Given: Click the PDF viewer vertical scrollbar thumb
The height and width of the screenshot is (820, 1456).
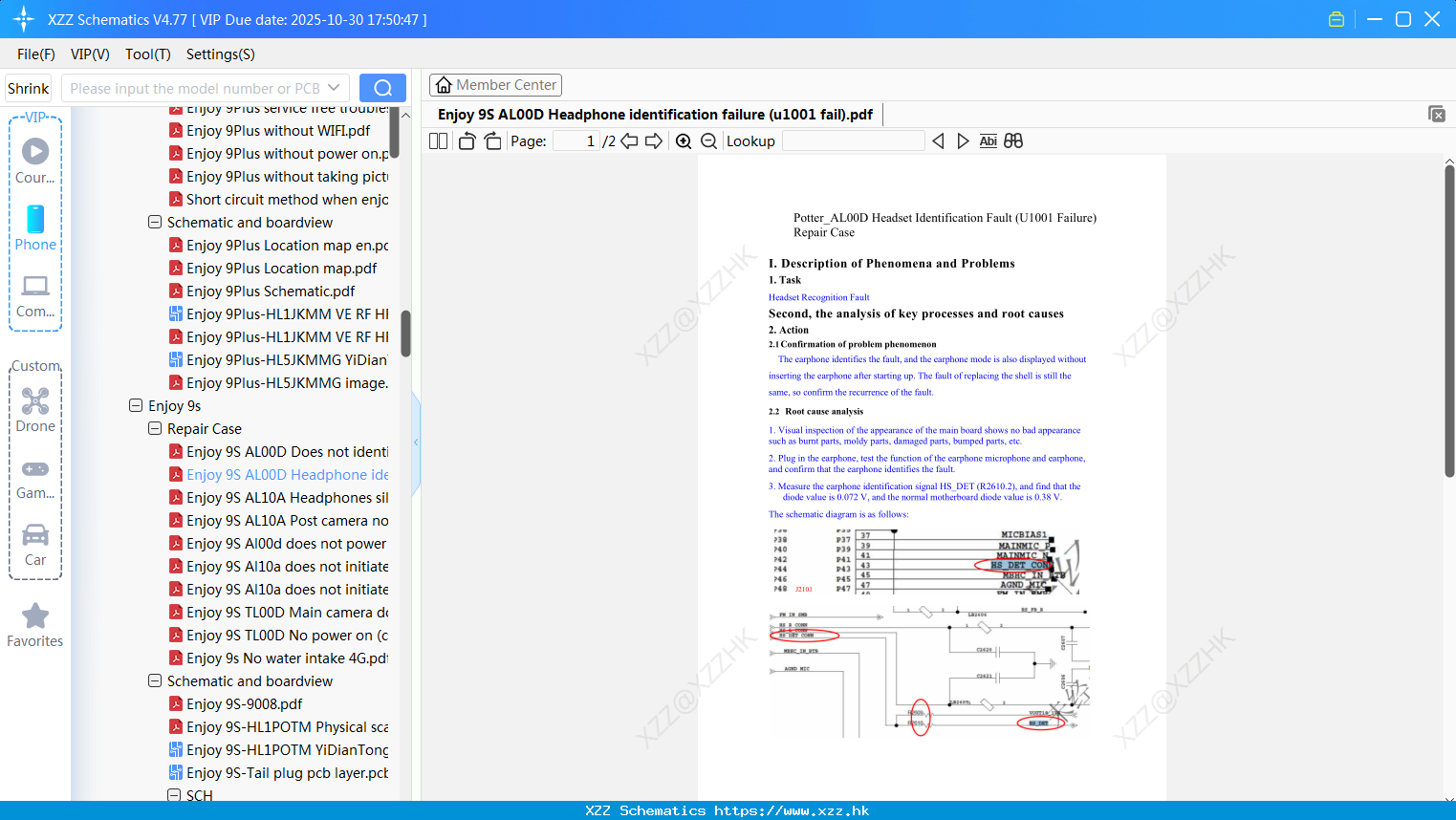Looking at the screenshot, I should [1449, 320].
